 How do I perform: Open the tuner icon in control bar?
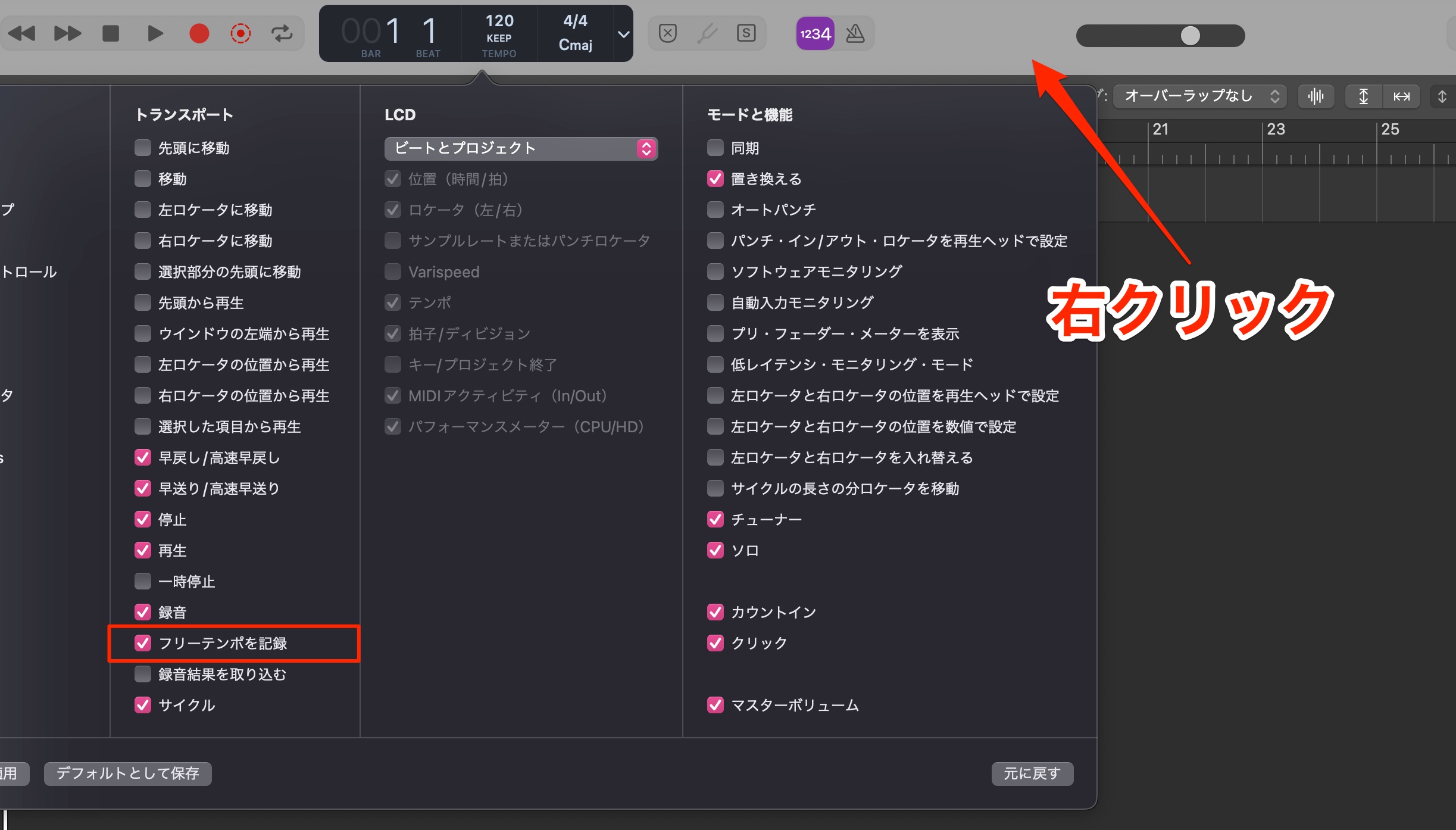coord(707,33)
